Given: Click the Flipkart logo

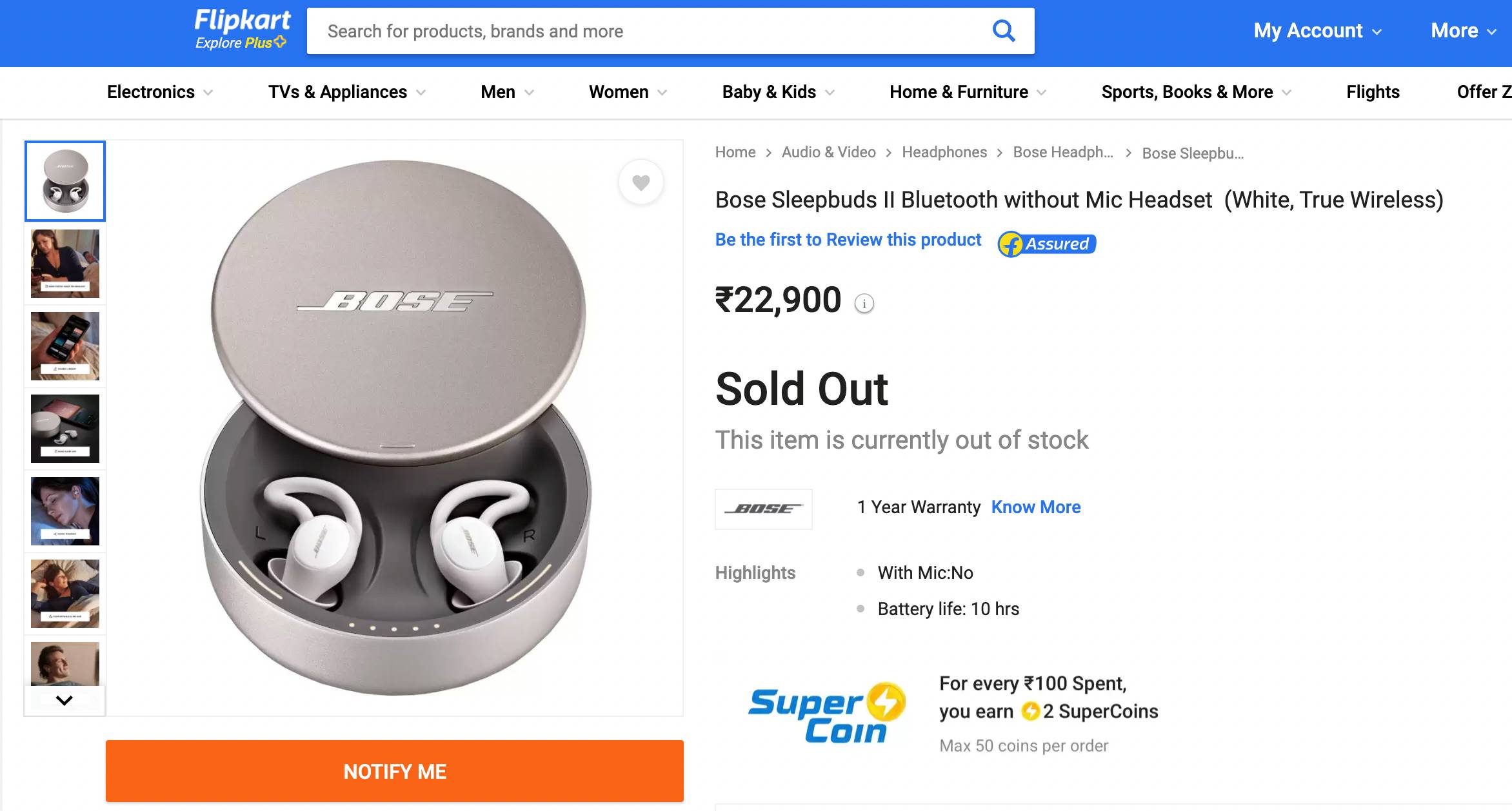Looking at the screenshot, I should coord(243,21).
